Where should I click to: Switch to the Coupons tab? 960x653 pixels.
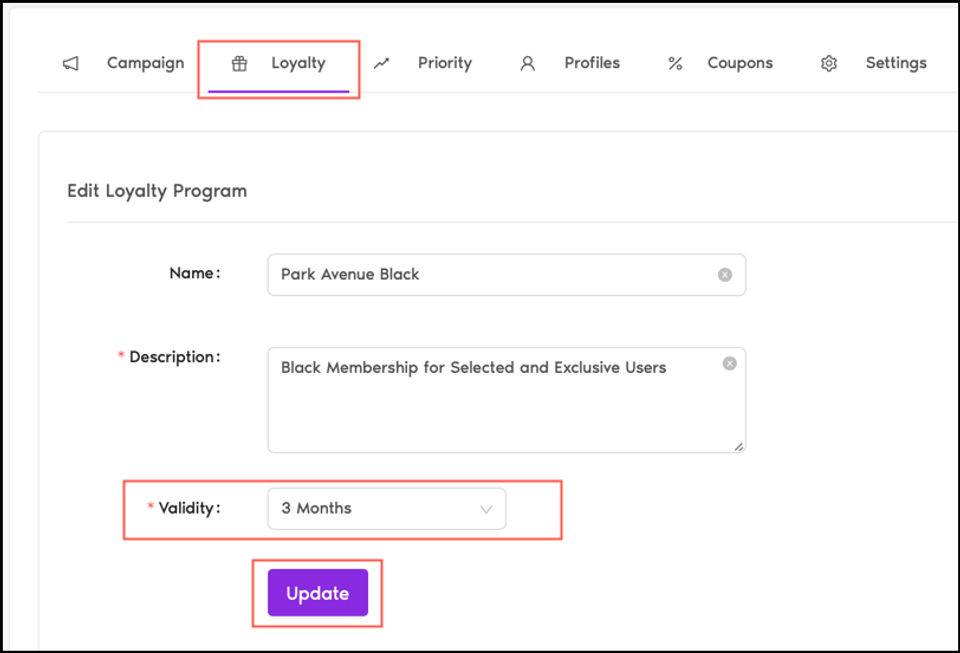740,63
